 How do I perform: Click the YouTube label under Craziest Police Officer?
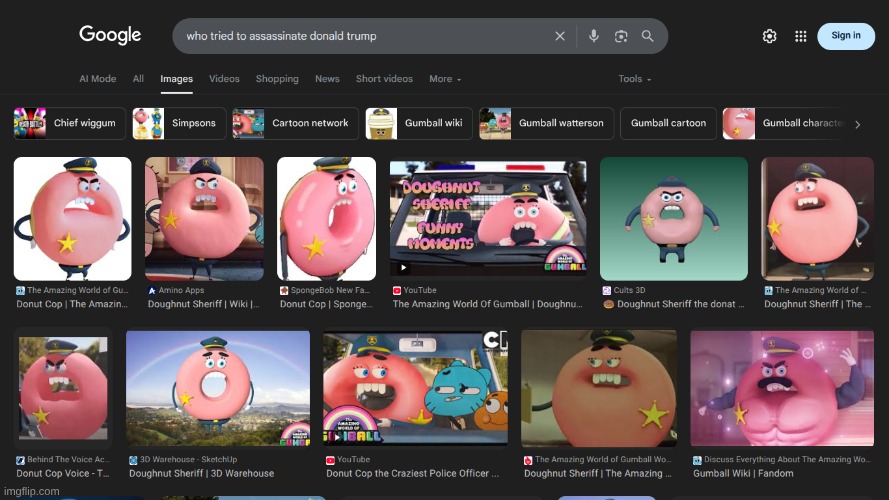point(353,460)
